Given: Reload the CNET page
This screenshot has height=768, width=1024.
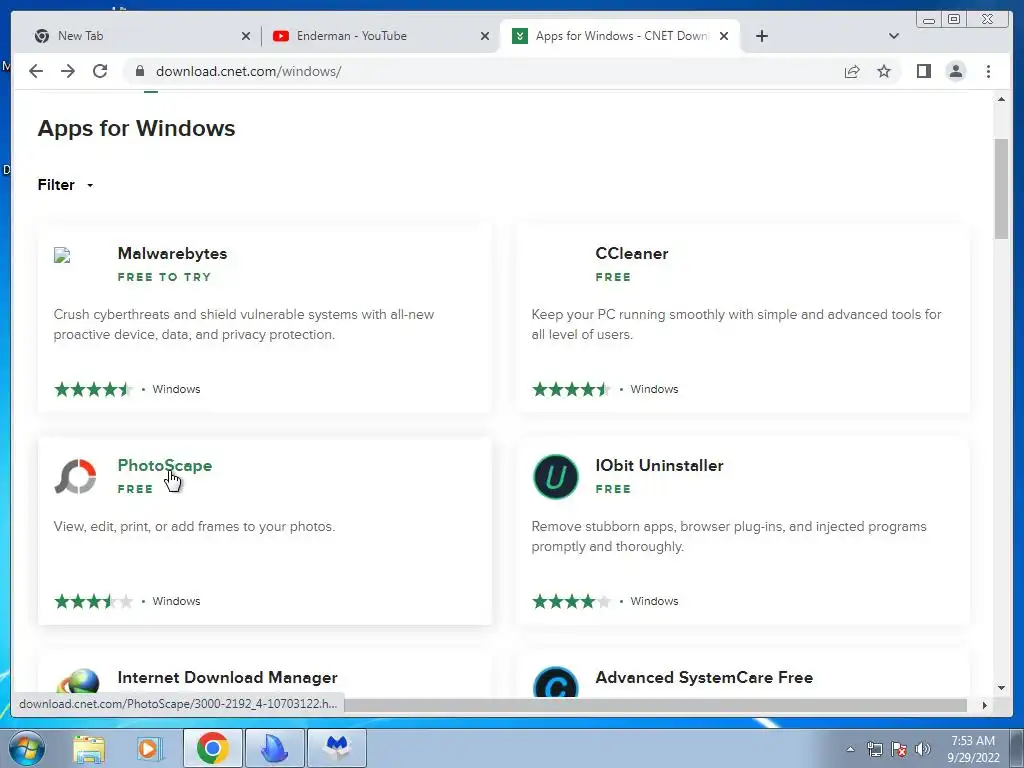Looking at the screenshot, I should (100, 71).
